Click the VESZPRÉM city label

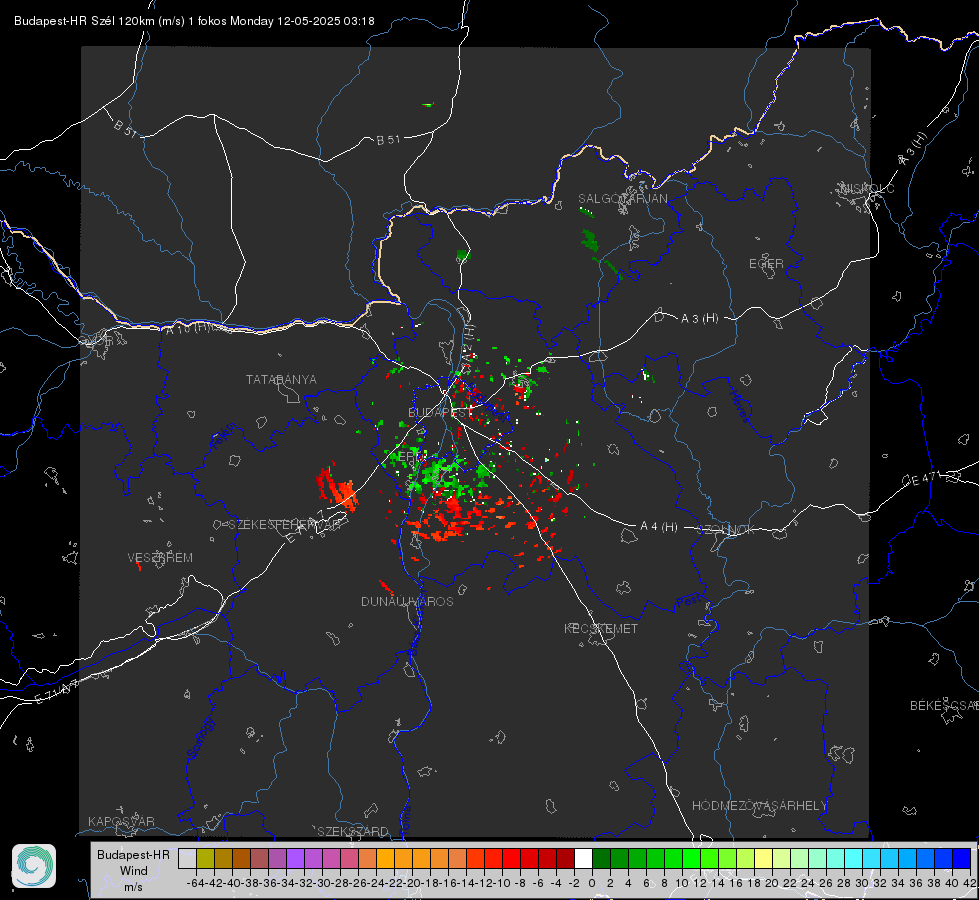[x=160, y=558]
